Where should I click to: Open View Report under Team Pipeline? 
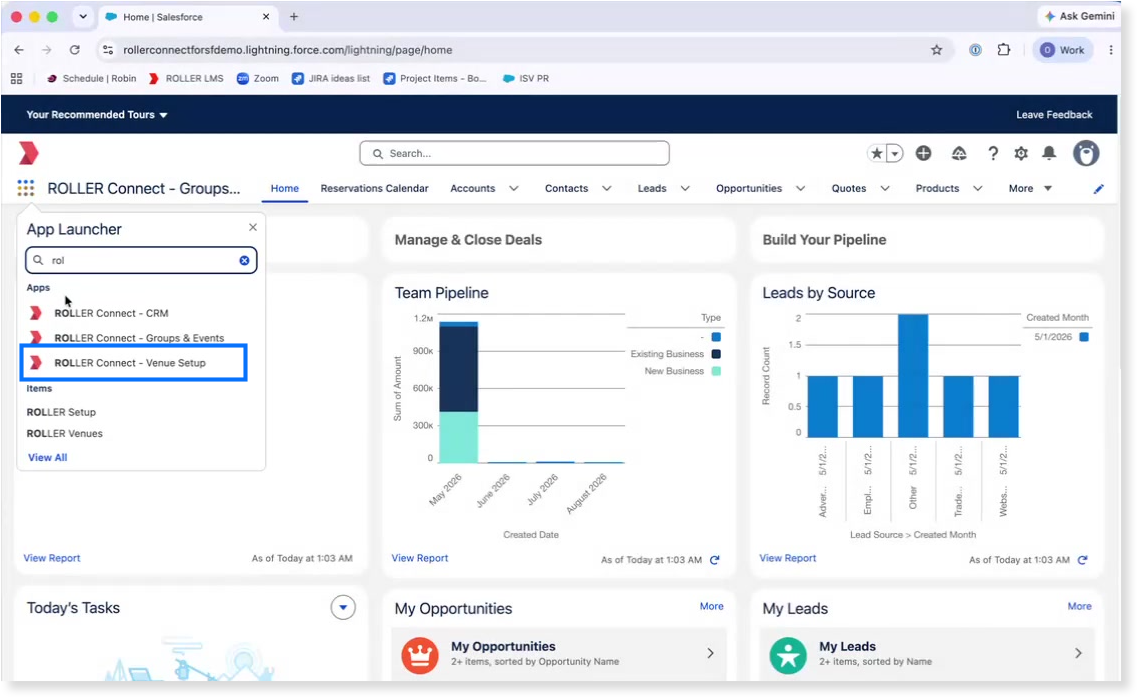pos(420,558)
